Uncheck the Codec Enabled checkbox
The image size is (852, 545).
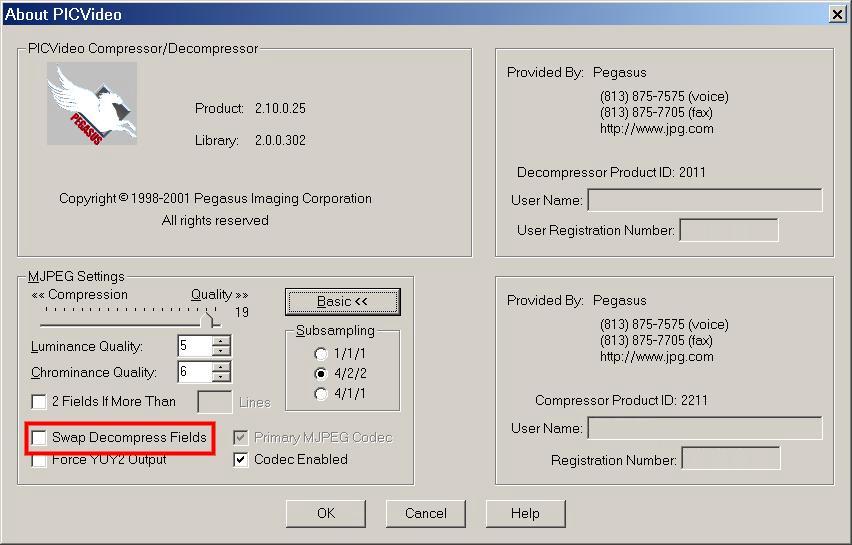[x=241, y=460]
